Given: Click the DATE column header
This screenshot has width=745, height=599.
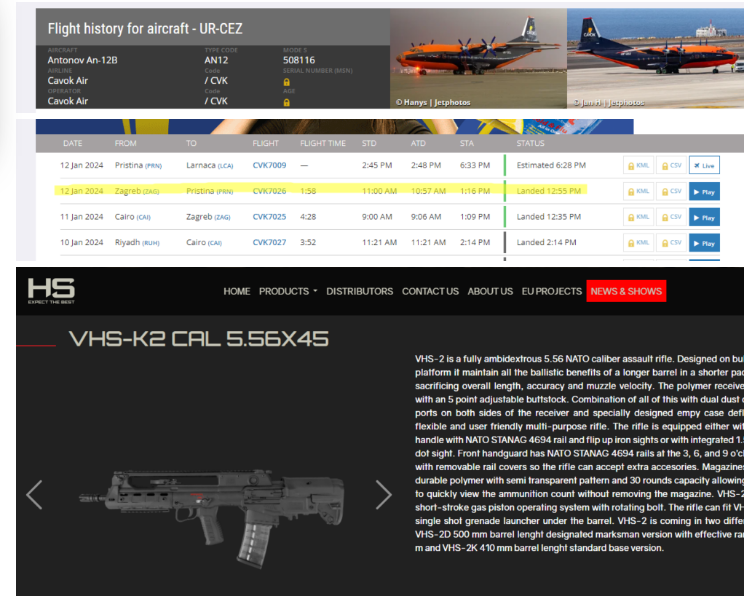Looking at the screenshot, I should 73,143.
